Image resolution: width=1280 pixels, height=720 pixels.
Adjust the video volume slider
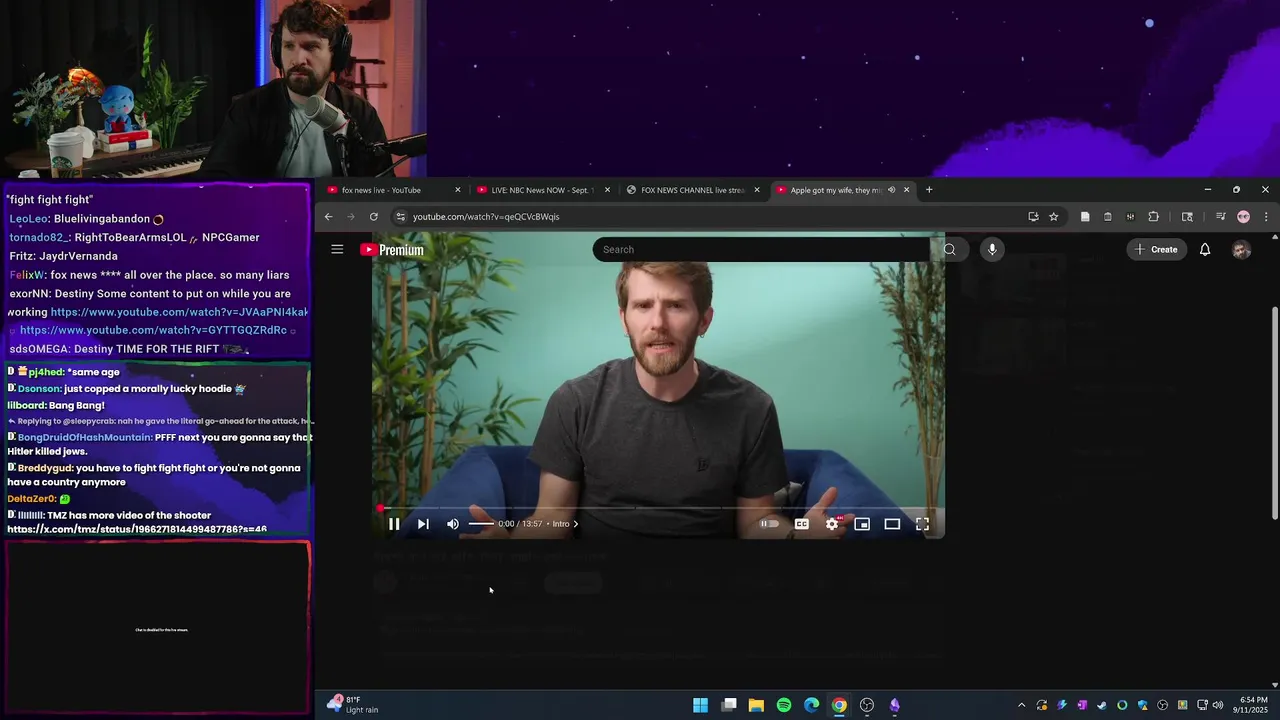pos(481,524)
